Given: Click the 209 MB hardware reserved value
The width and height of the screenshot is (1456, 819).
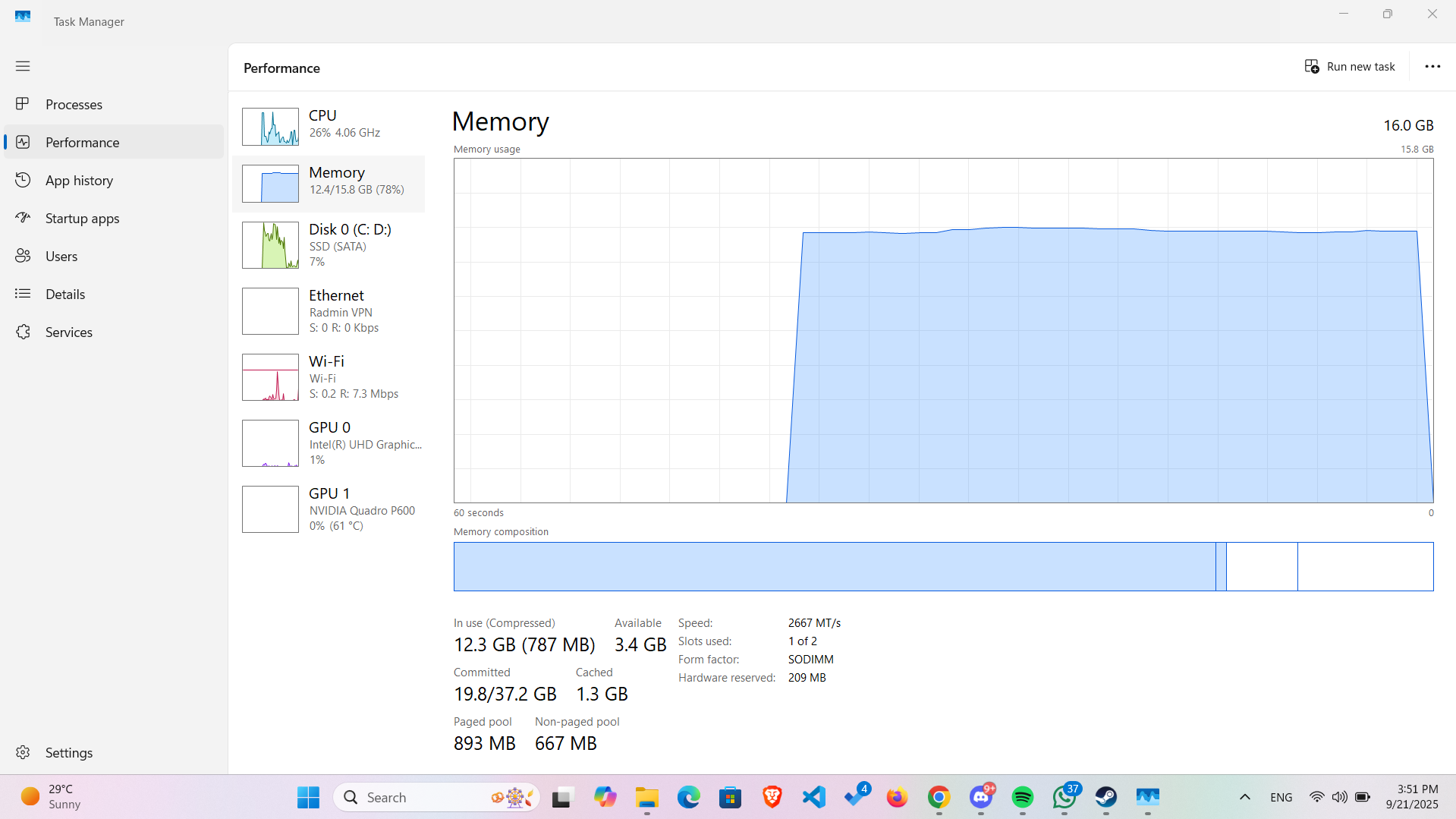Looking at the screenshot, I should (x=807, y=677).
